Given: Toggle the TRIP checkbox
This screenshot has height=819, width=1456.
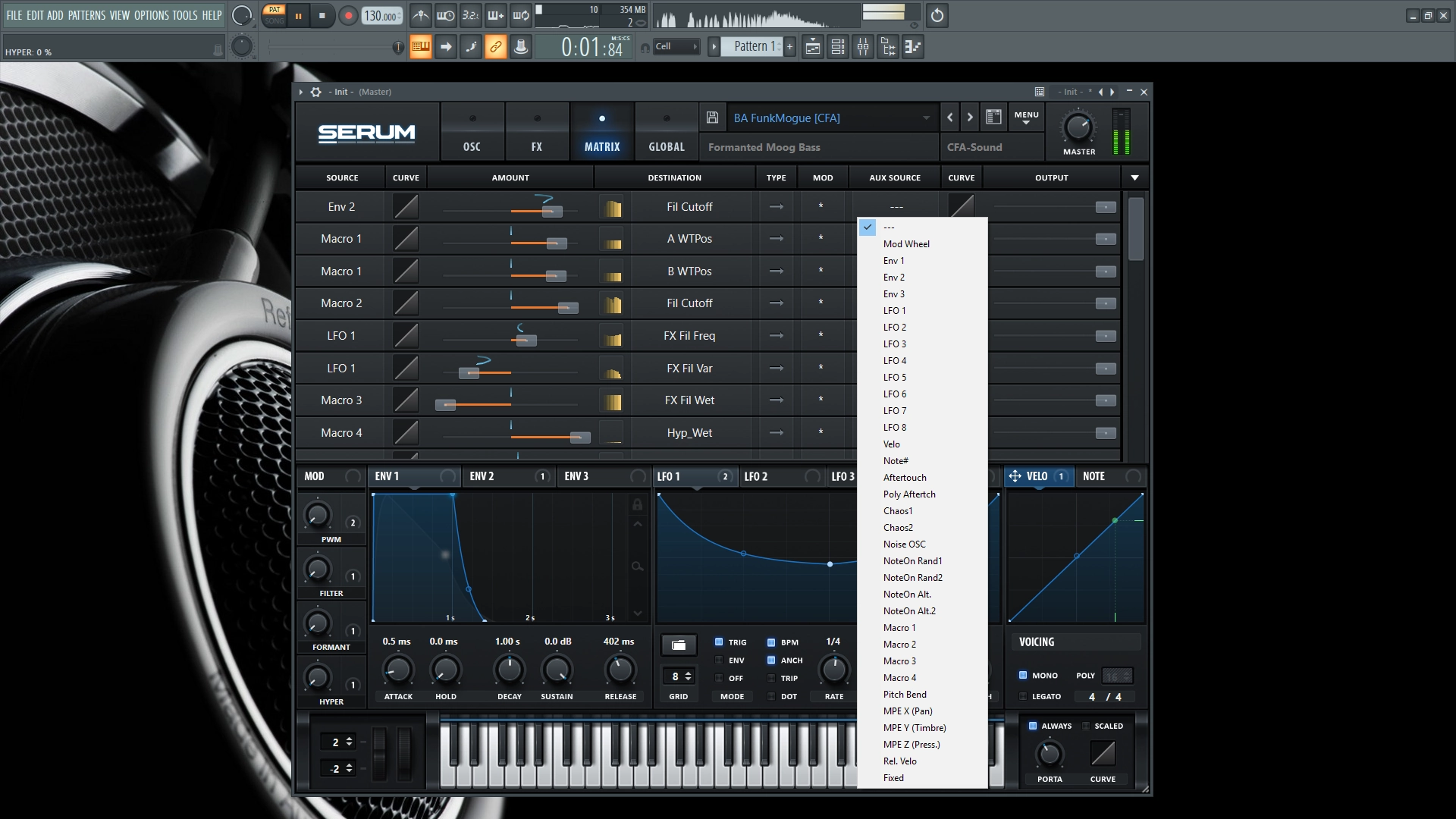Looking at the screenshot, I should point(771,678).
